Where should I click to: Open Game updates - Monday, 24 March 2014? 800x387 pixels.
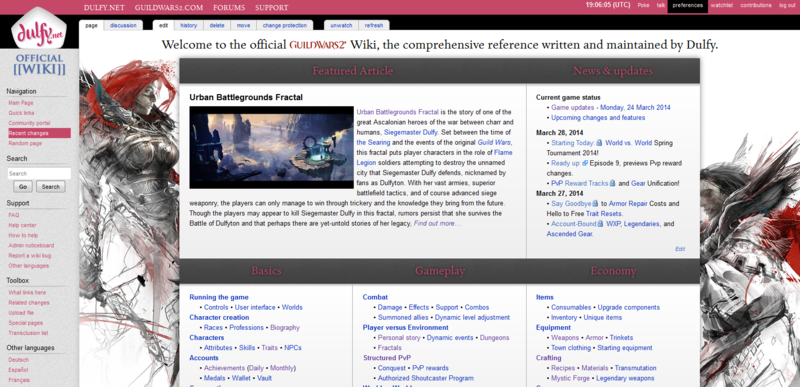tap(611, 108)
